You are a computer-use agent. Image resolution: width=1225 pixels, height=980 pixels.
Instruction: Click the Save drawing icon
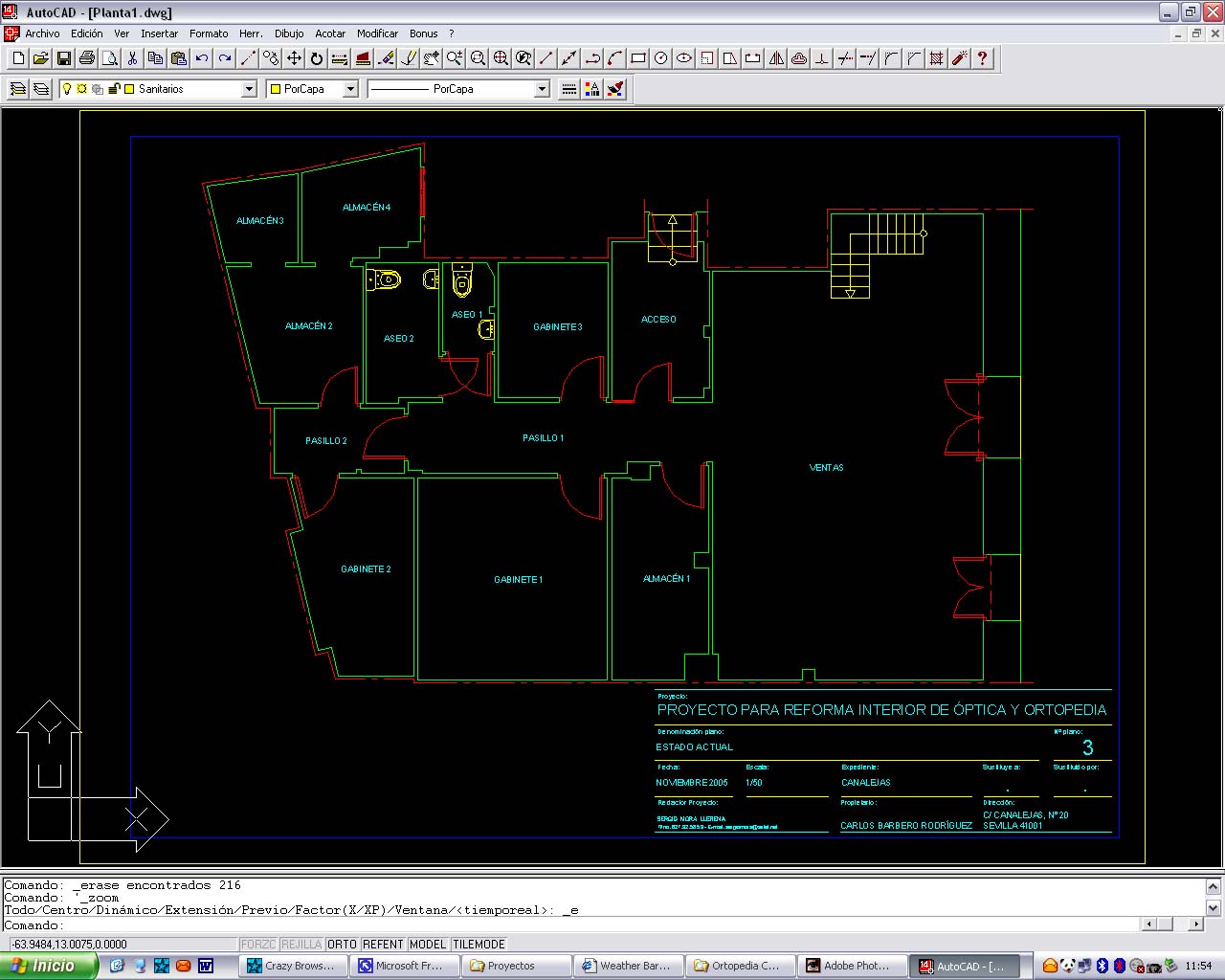tap(64, 58)
